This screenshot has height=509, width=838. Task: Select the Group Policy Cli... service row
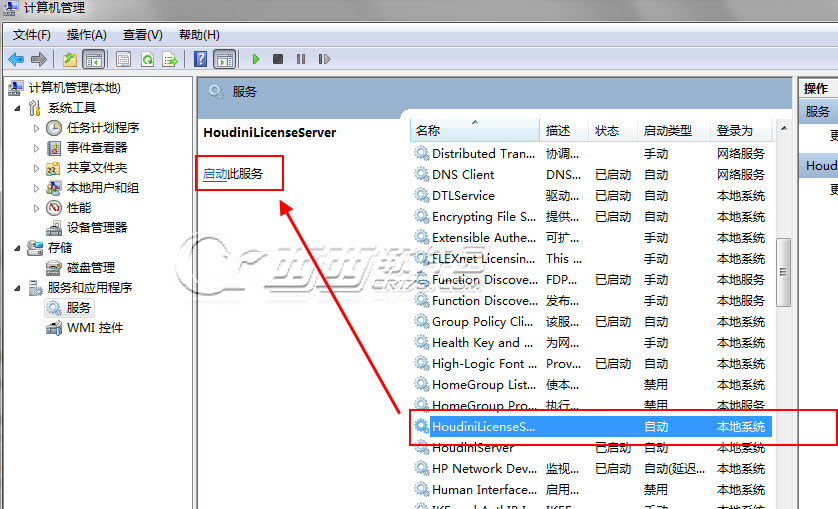click(592, 321)
